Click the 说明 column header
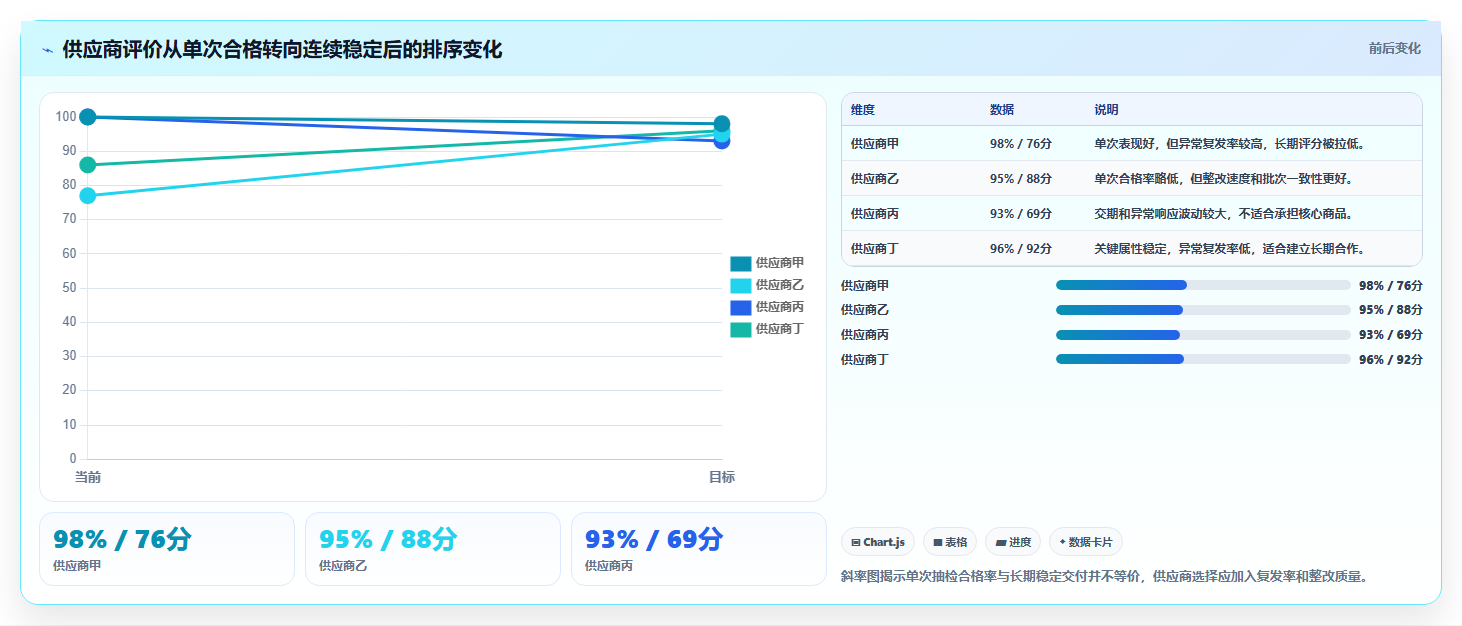This screenshot has height=626, width=1462. pos(1106,110)
